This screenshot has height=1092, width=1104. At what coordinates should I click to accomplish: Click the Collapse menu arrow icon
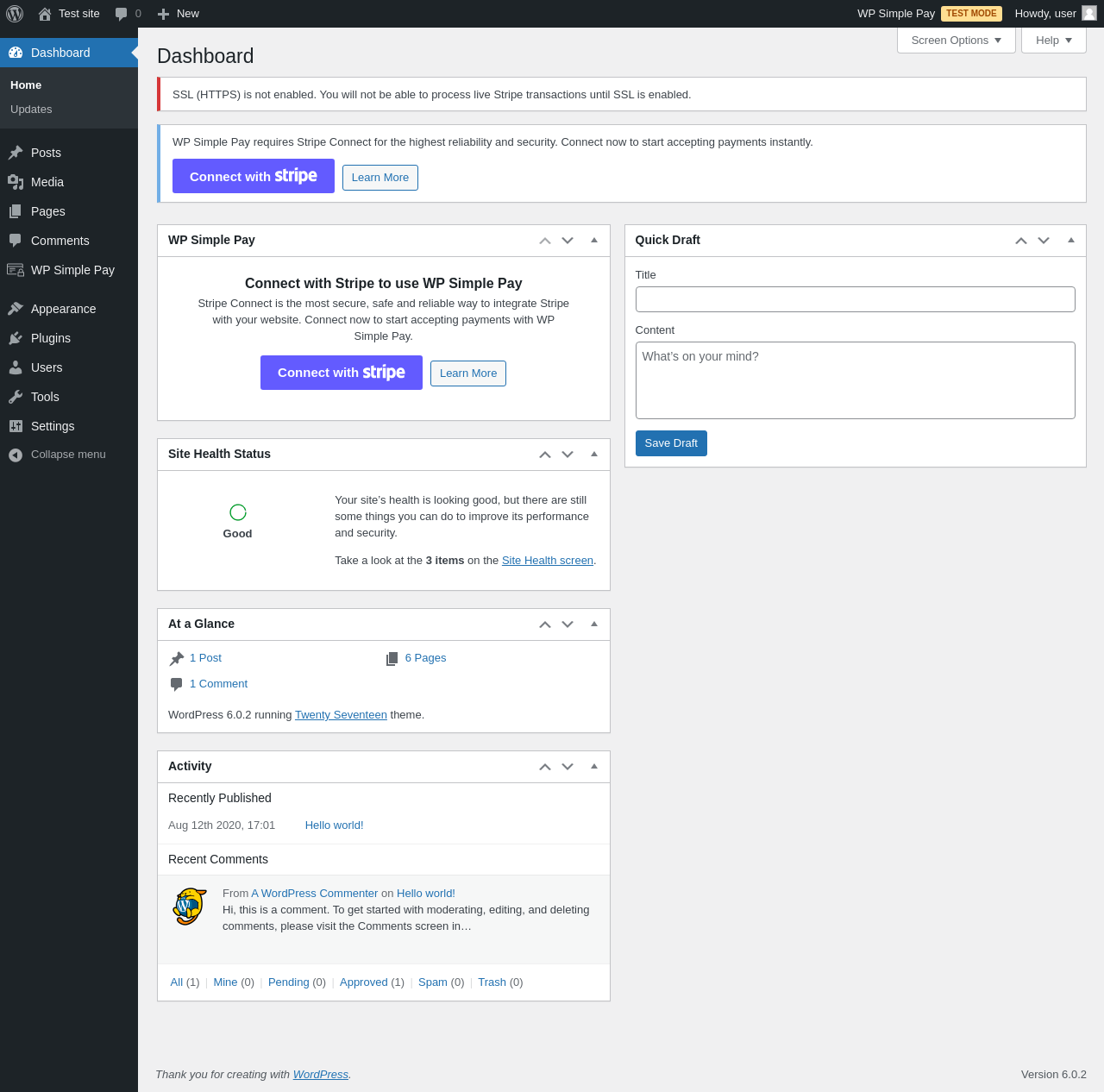(x=16, y=455)
